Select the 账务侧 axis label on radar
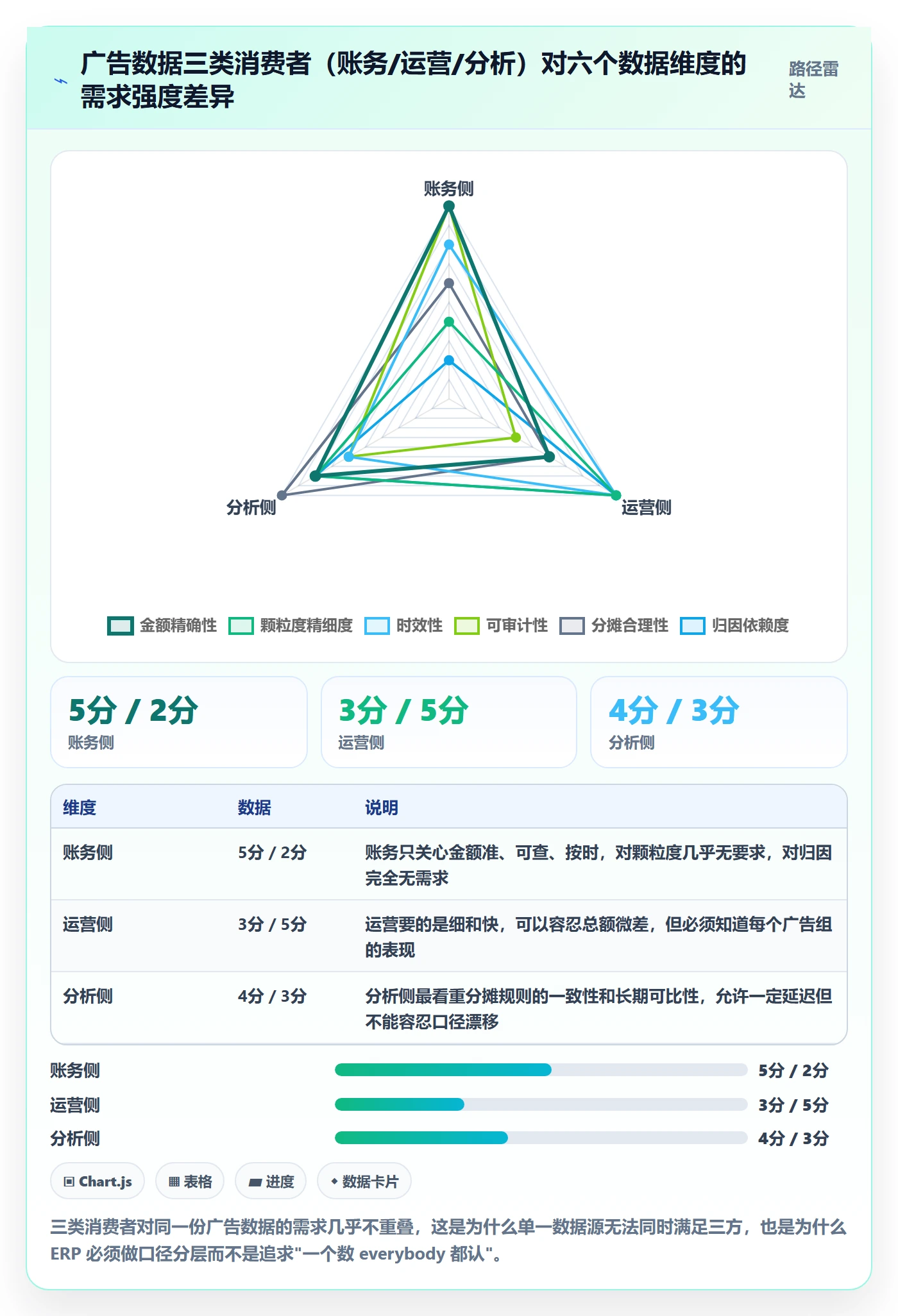898x1316 pixels. click(x=449, y=189)
